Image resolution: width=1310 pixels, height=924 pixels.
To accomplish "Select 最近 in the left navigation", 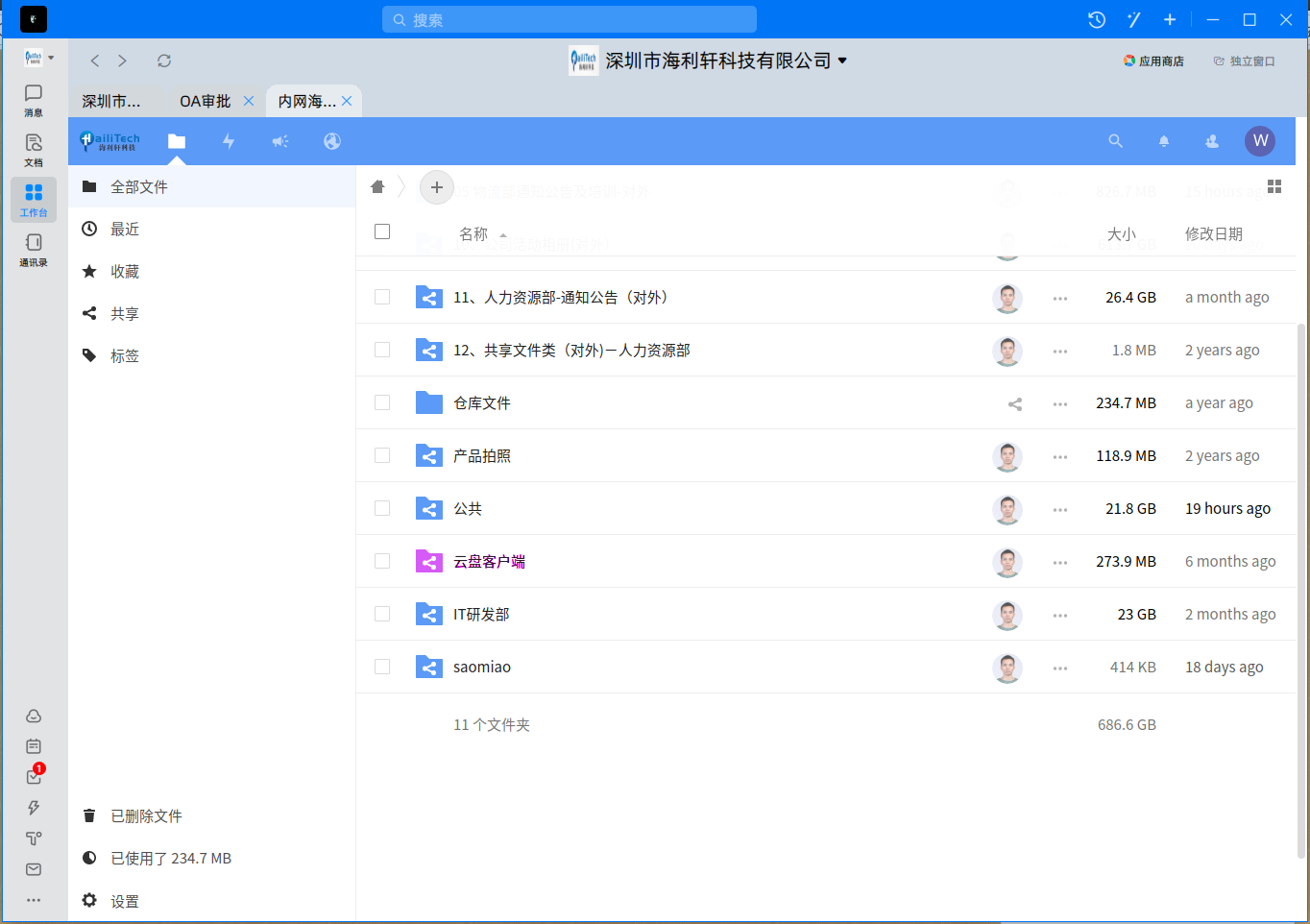I will [x=125, y=230].
